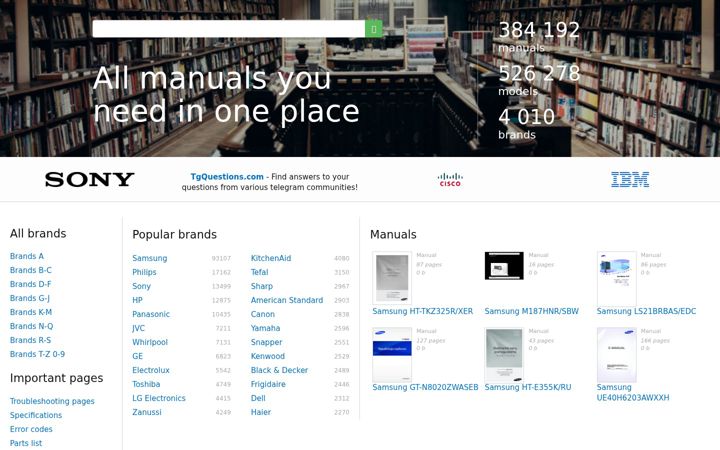This screenshot has height=450, width=720.
Task: Select KitchenAid brand link
Action: coord(271,258)
